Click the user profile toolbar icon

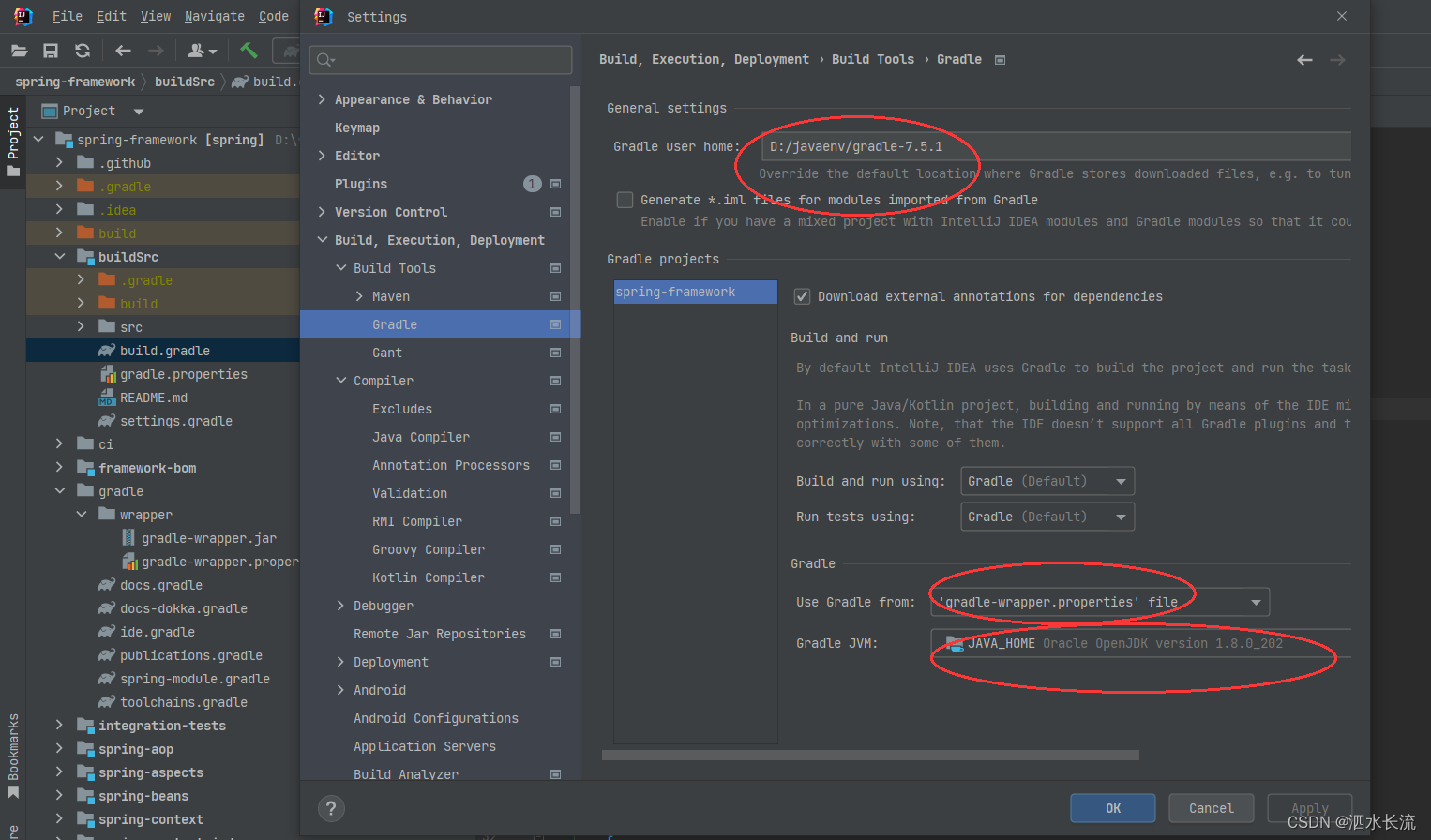pyautogui.click(x=202, y=51)
